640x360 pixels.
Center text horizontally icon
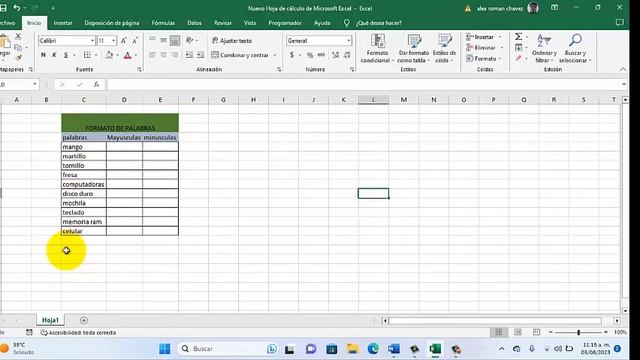(163, 55)
